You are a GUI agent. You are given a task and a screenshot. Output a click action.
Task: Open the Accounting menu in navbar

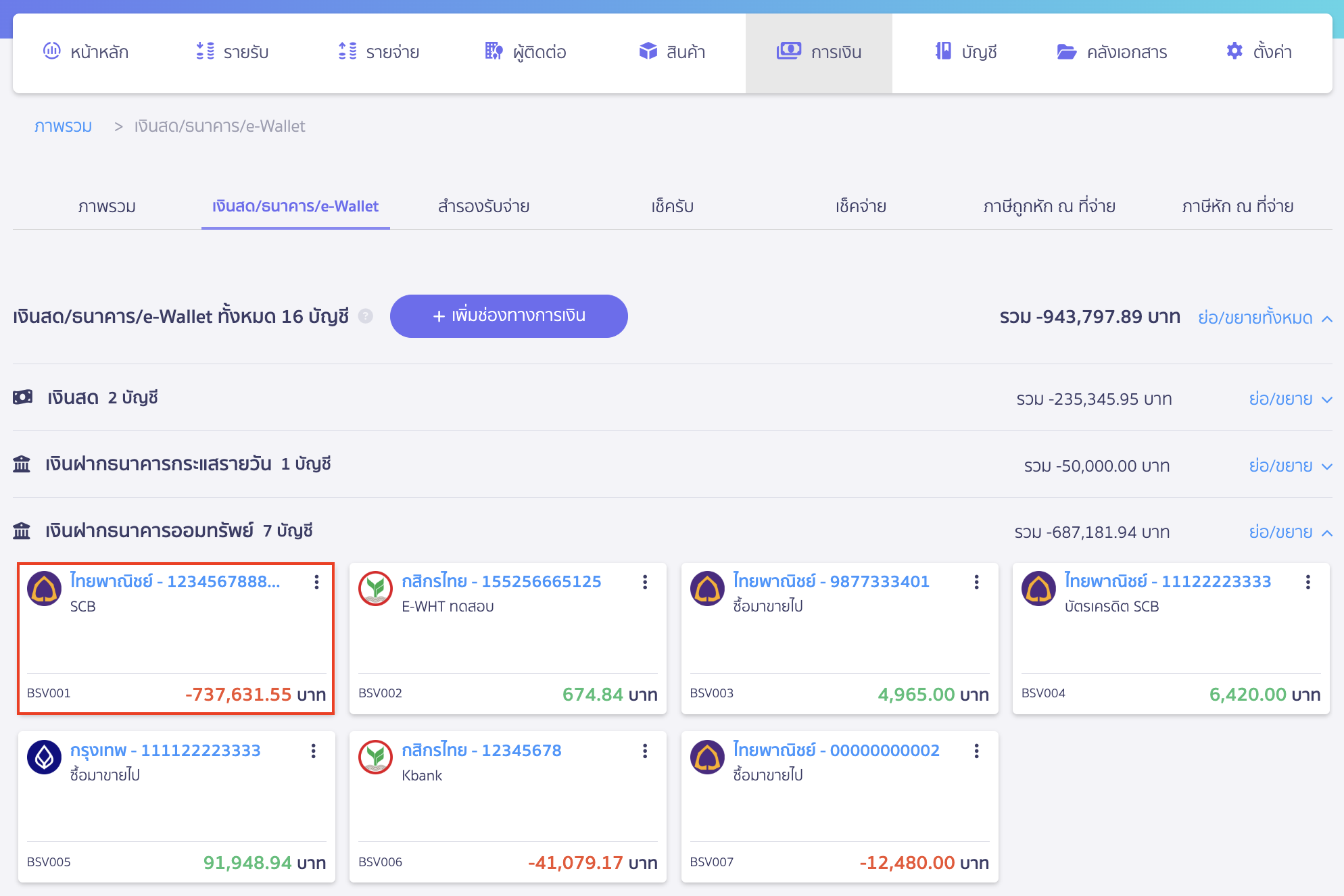pos(965,52)
